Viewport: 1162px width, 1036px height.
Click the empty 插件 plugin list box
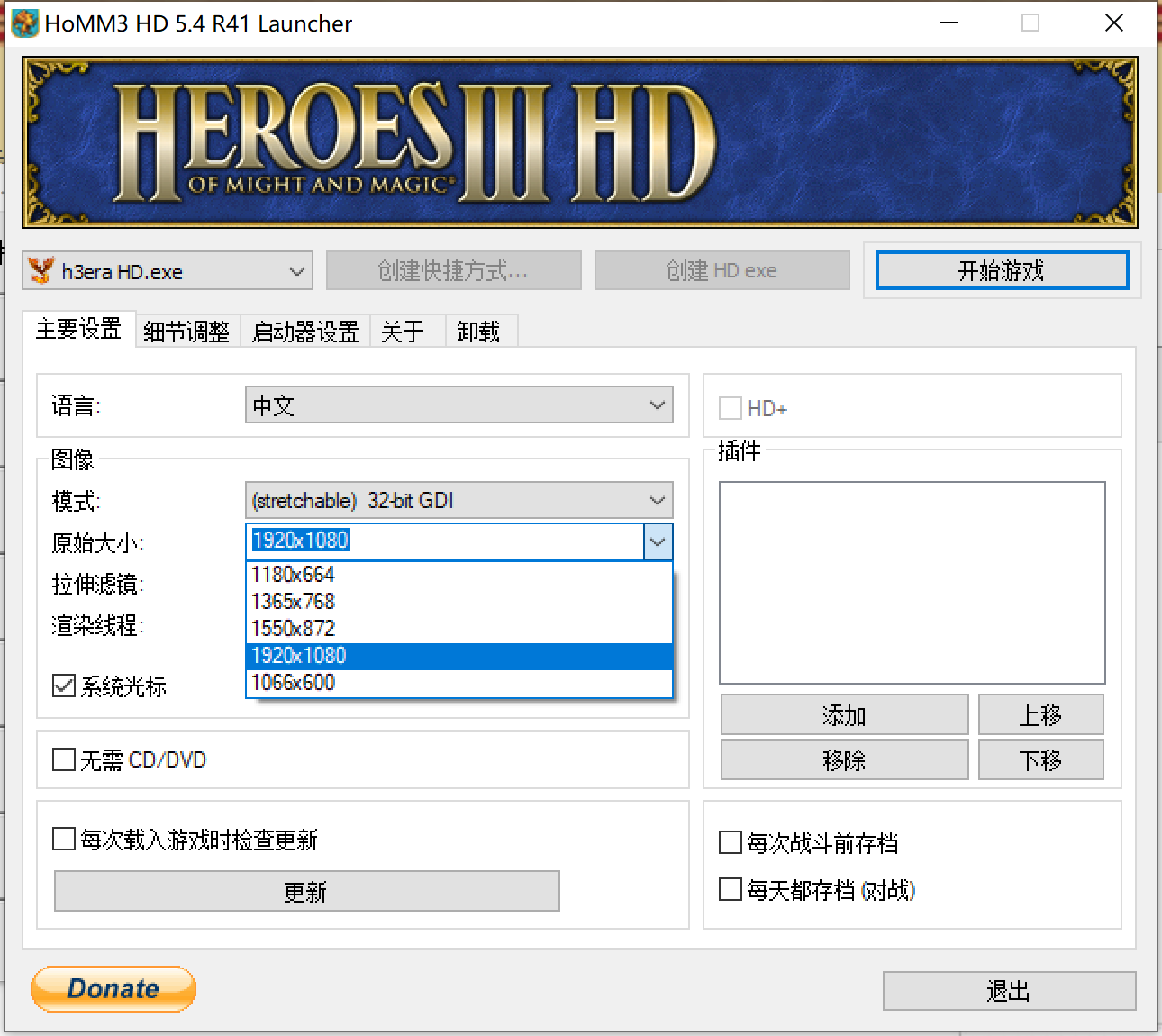pyautogui.click(x=912, y=583)
